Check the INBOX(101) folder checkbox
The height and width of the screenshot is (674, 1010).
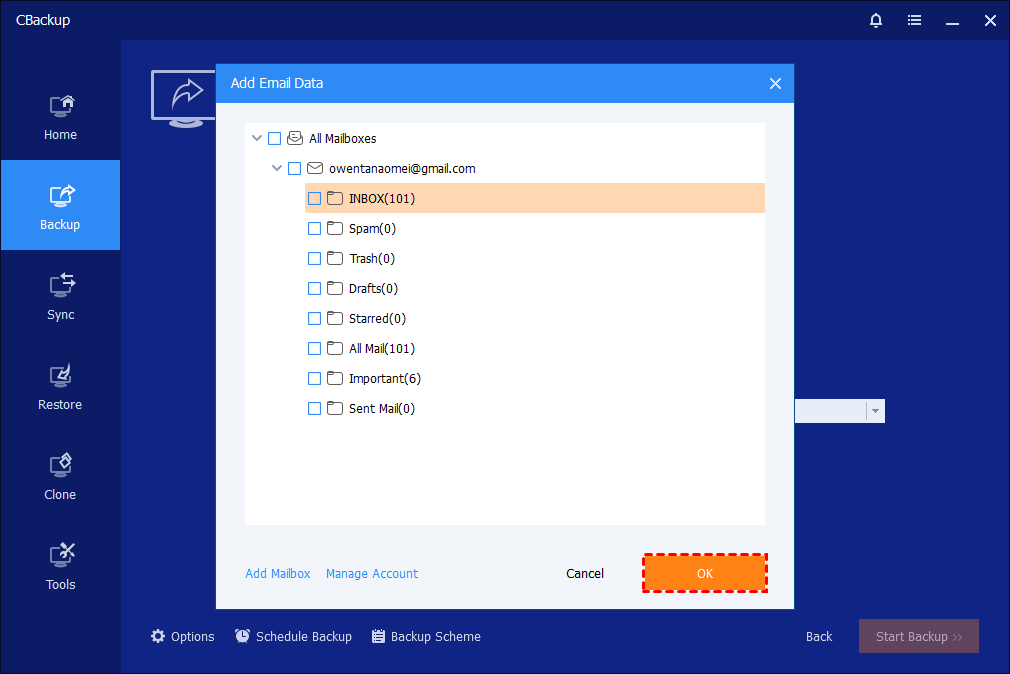(314, 199)
